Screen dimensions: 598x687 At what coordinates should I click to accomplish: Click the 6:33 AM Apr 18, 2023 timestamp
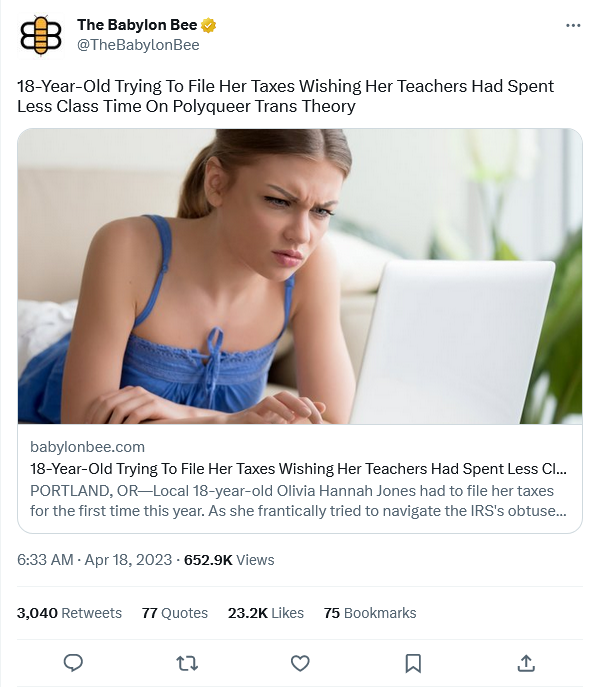coord(95,560)
